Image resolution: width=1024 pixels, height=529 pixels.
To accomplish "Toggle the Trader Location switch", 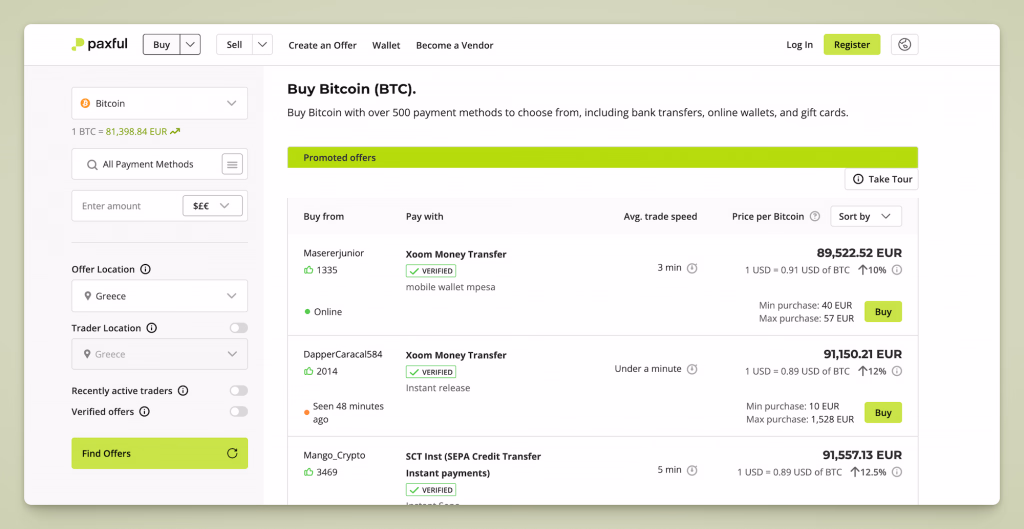I will pyautogui.click(x=238, y=328).
